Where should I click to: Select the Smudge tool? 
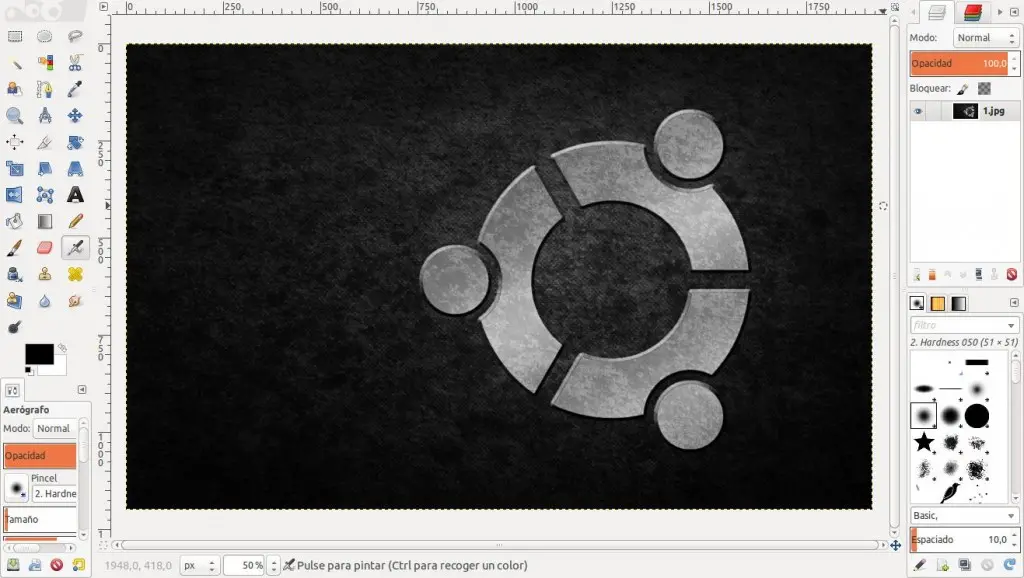coord(75,300)
